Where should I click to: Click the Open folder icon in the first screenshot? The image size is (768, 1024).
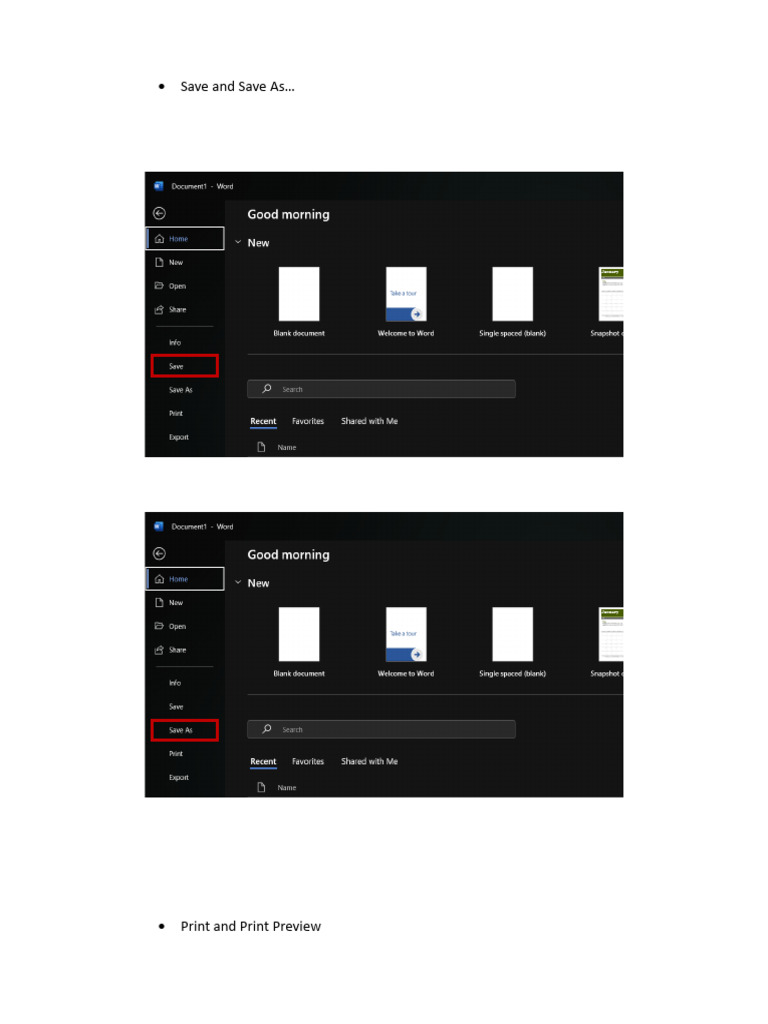pos(159,285)
